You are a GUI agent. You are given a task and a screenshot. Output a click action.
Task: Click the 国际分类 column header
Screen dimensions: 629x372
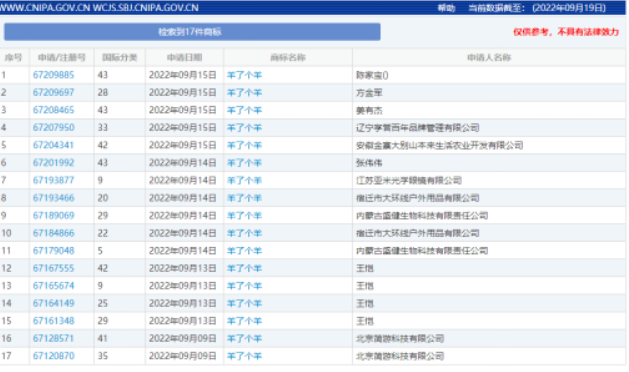[120, 58]
